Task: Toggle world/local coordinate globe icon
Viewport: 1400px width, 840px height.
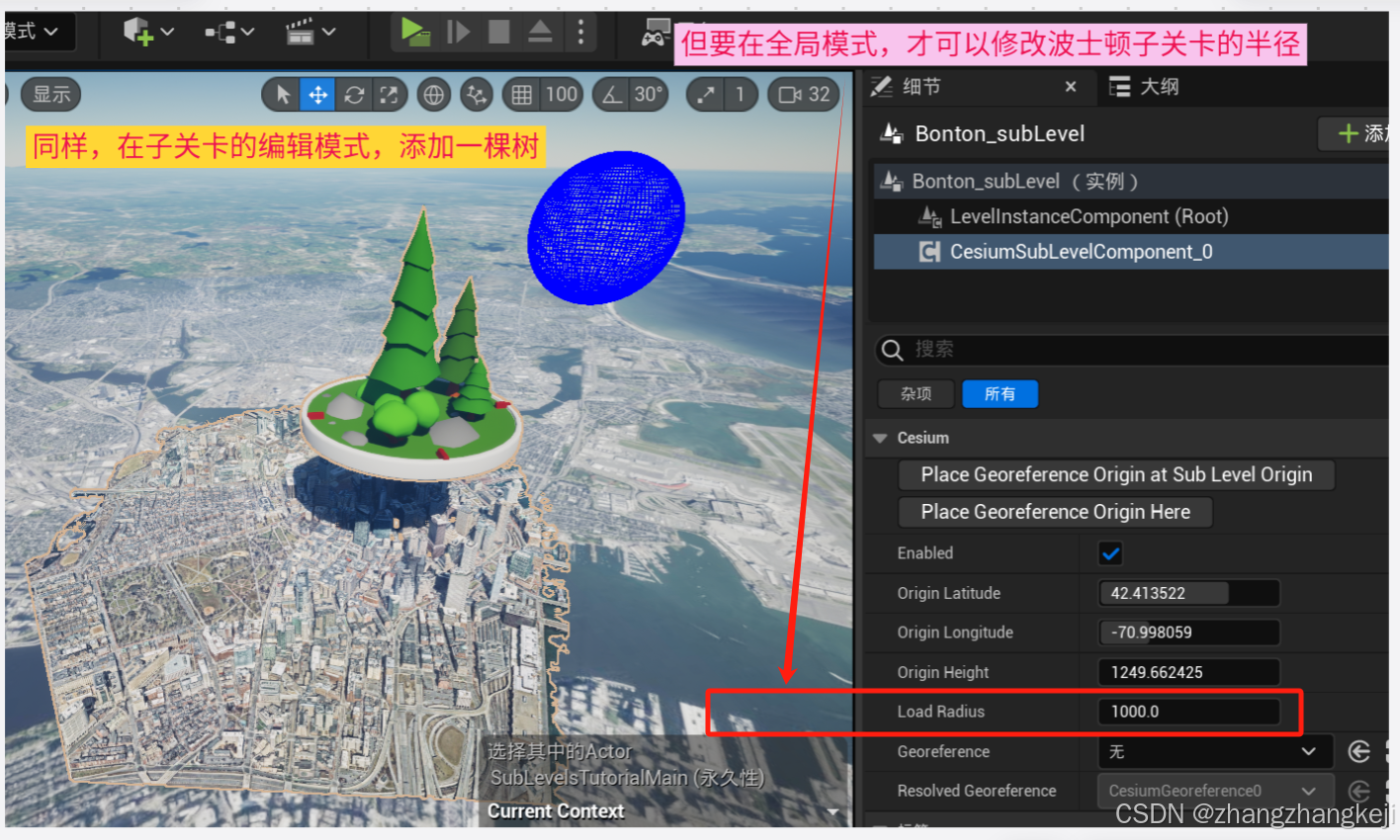Action: click(x=432, y=94)
